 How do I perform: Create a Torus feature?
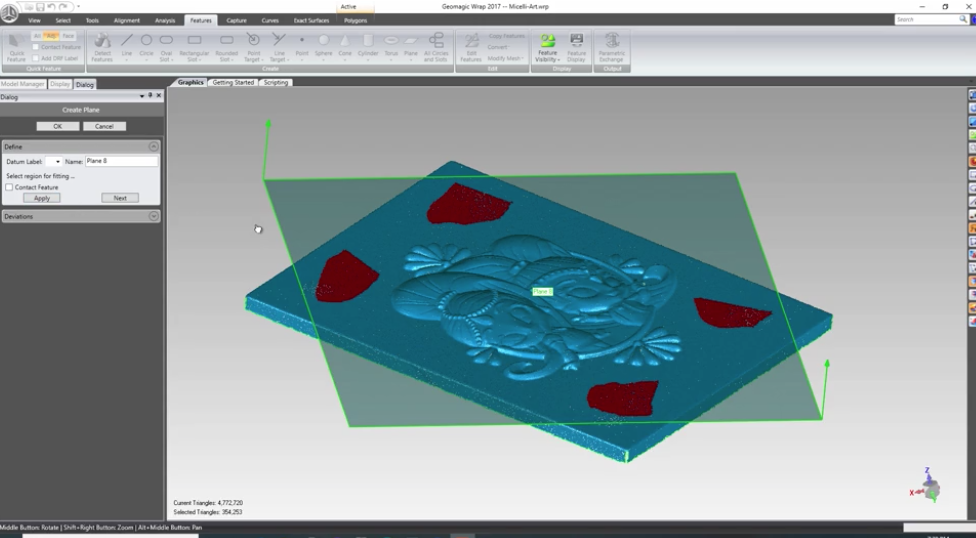tap(391, 47)
